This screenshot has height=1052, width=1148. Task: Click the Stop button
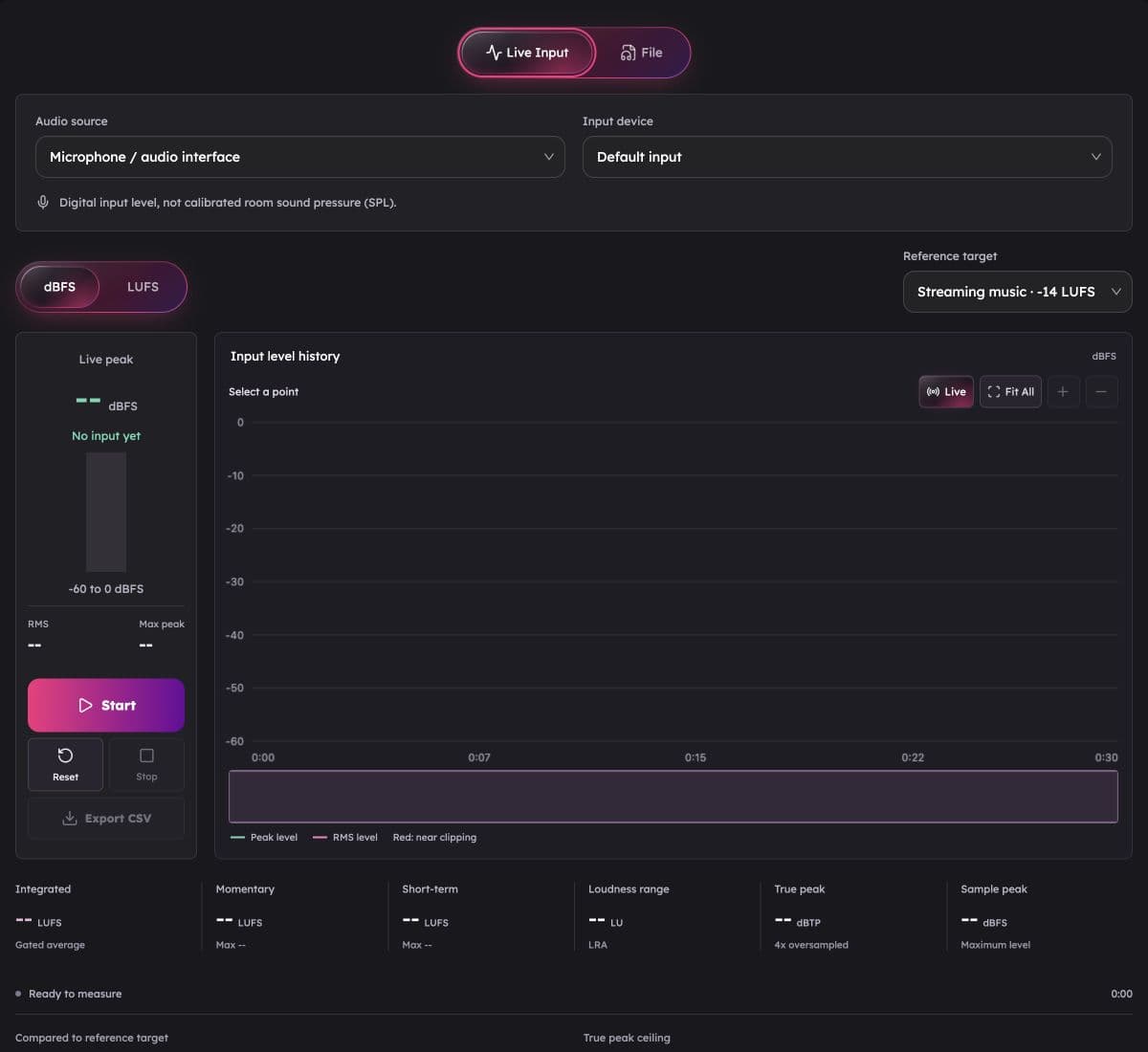[146, 764]
